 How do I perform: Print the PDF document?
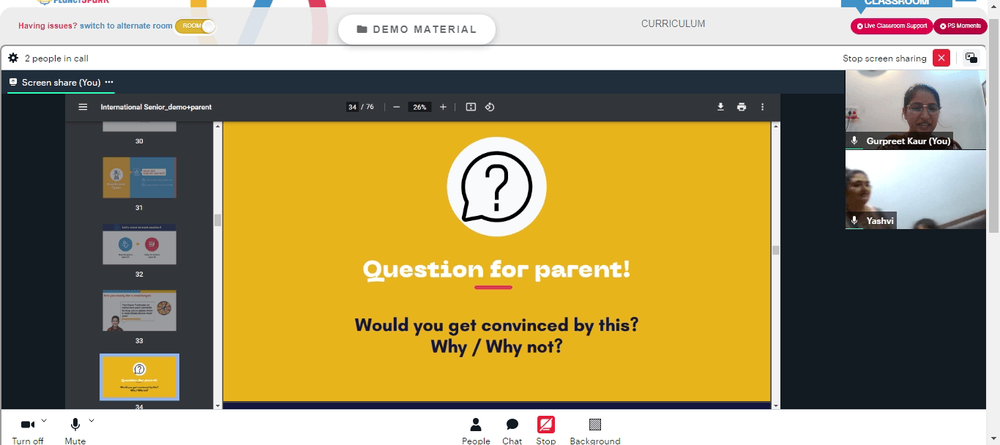coord(741,107)
